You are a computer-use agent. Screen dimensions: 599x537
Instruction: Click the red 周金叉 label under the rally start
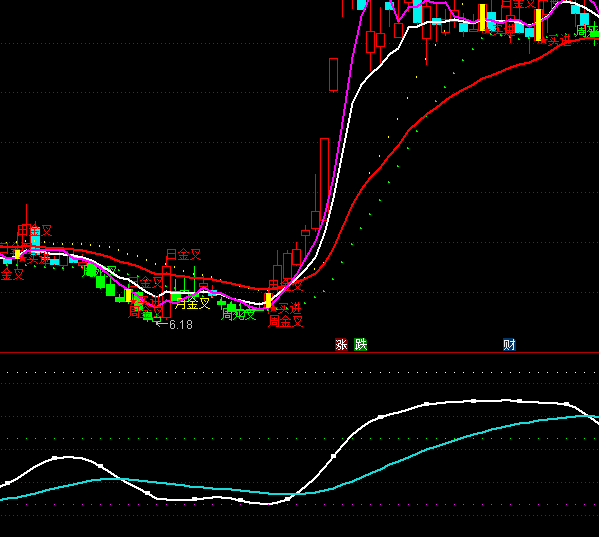coord(286,321)
